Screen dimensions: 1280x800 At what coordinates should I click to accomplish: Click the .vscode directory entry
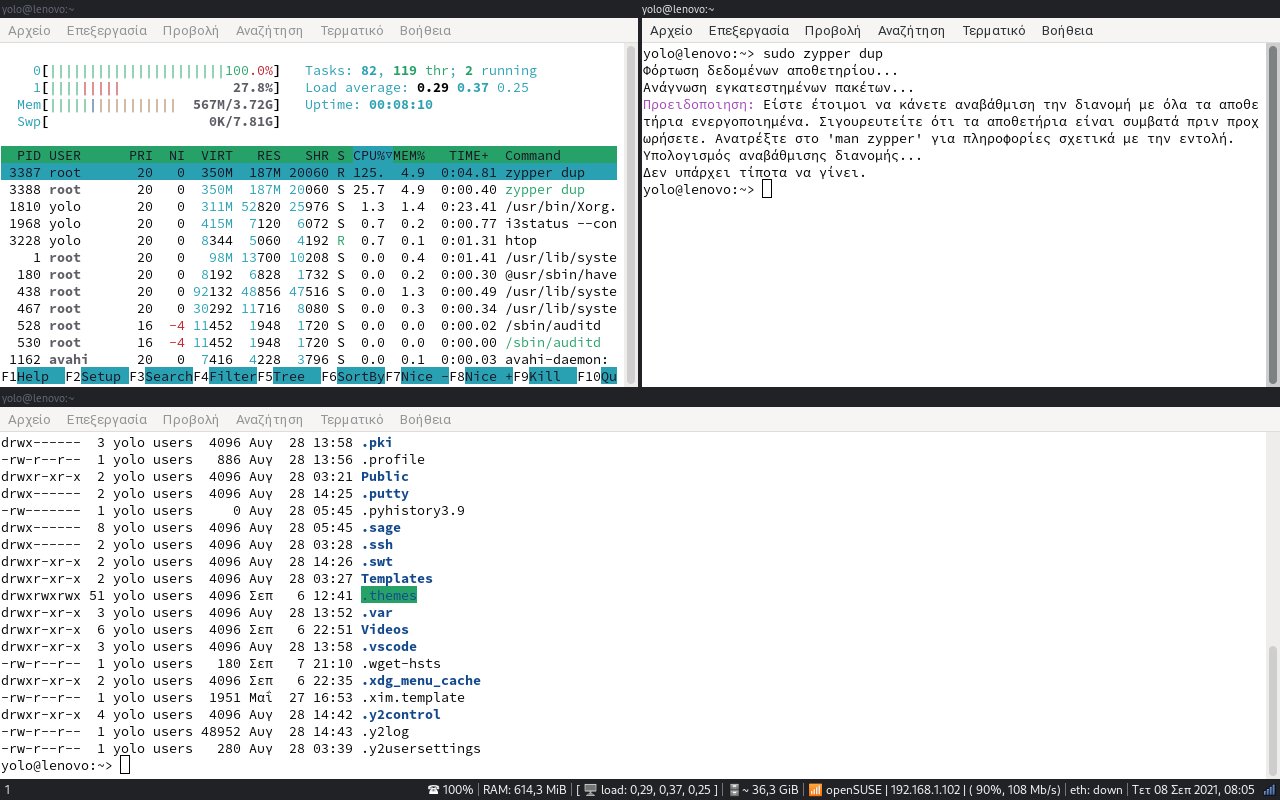pyautogui.click(x=389, y=646)
